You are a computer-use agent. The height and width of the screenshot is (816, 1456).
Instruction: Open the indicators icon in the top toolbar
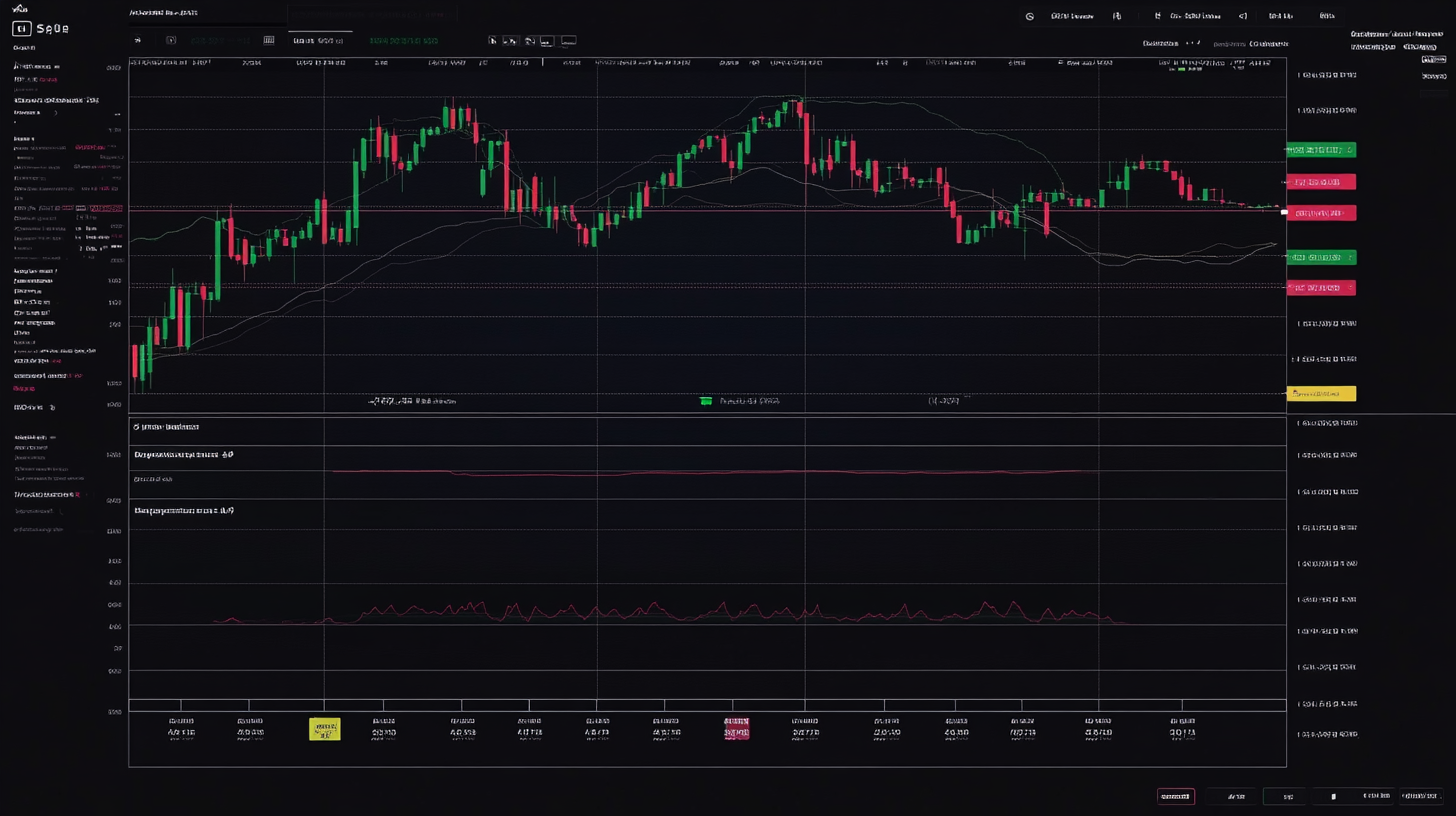click(x=530, y=40)
